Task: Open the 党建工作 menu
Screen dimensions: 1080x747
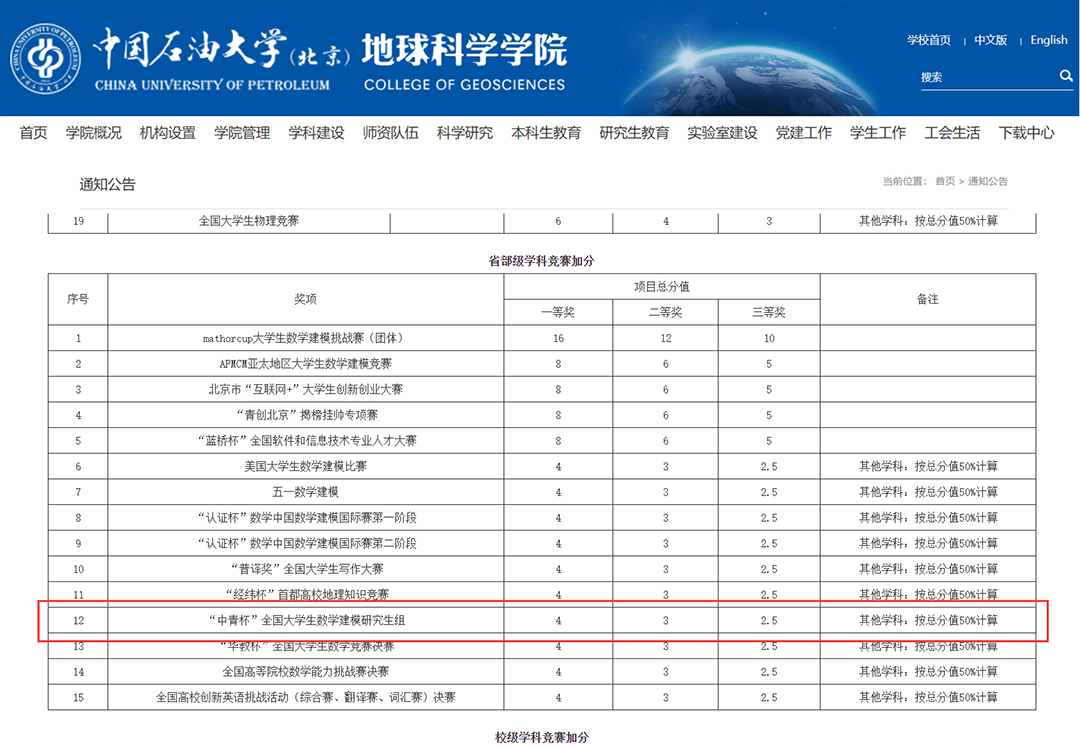Action: coord(804,132)
